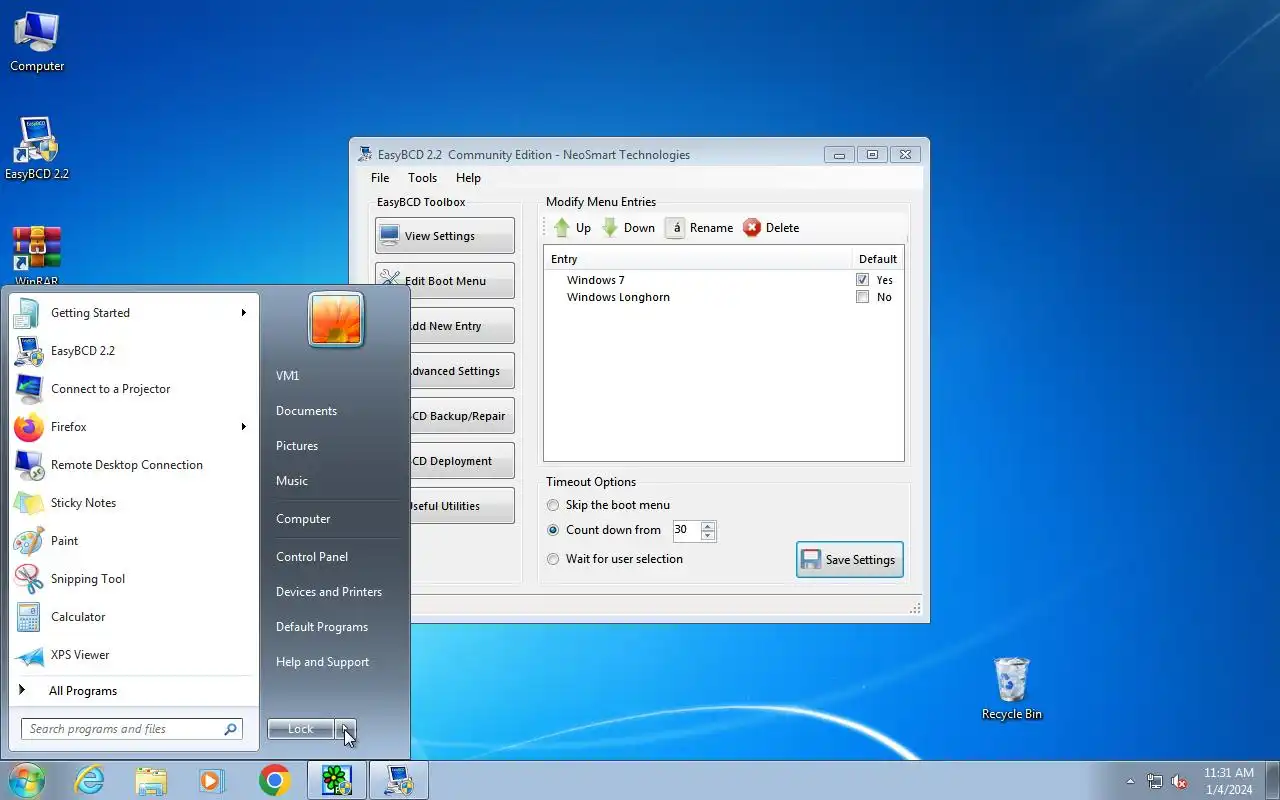1280x800 pixels.
Task: Open Help and Support link
Action: point(322,662)
